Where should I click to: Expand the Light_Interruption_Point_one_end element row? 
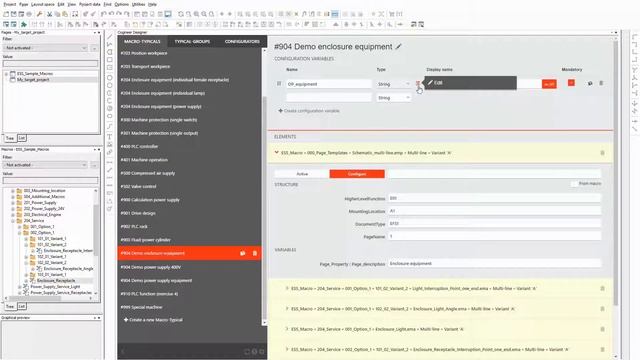point(287,288)
